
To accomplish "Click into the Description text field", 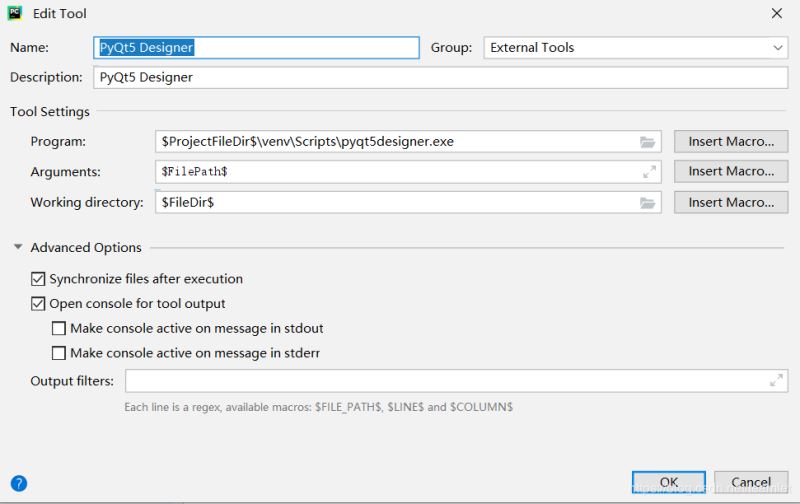I will pos(440,77).
